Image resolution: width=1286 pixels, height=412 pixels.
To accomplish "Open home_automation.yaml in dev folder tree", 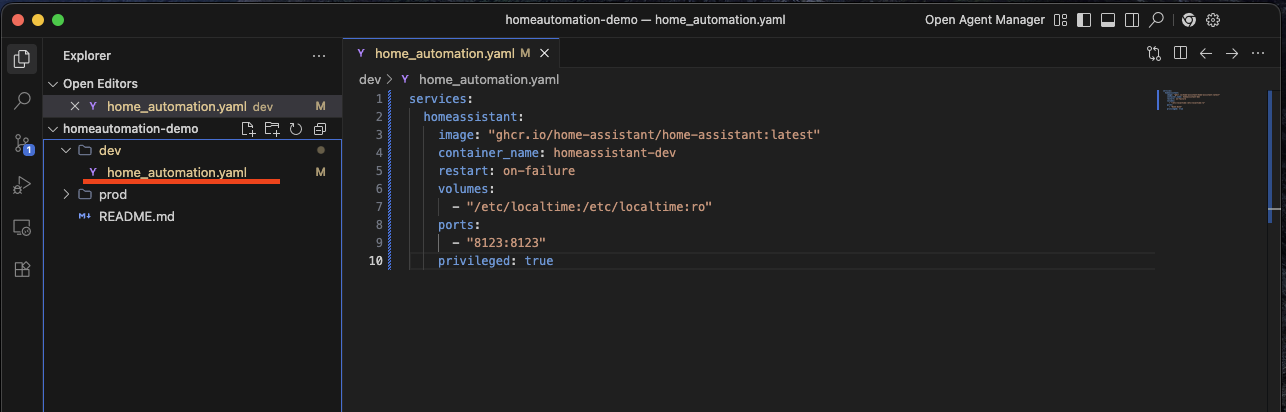I will click(176, 172).
